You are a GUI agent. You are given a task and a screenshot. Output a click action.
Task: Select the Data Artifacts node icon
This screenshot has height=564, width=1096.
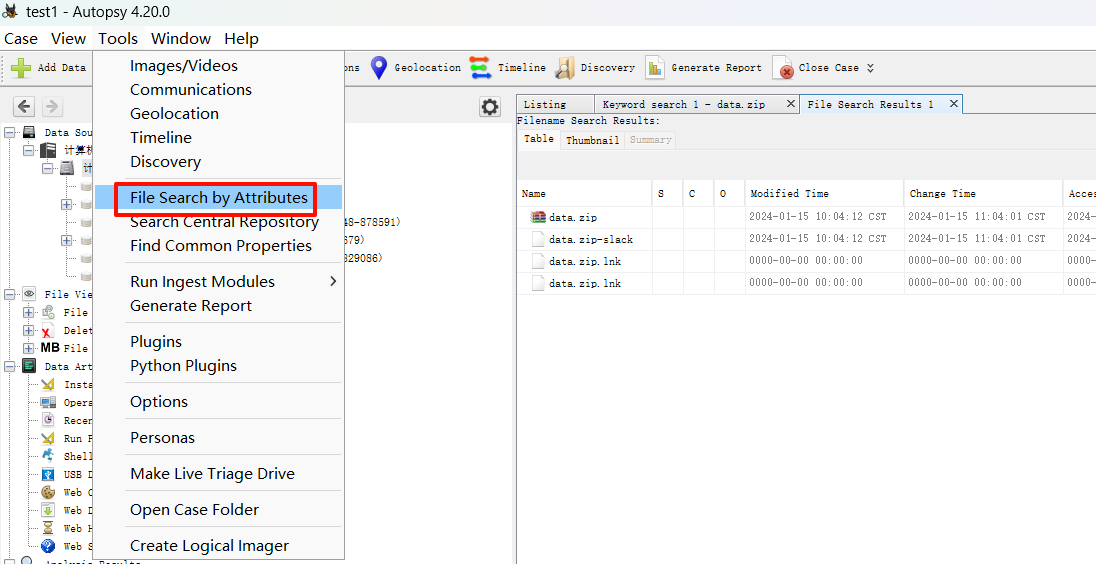click(x=29, y=366)
